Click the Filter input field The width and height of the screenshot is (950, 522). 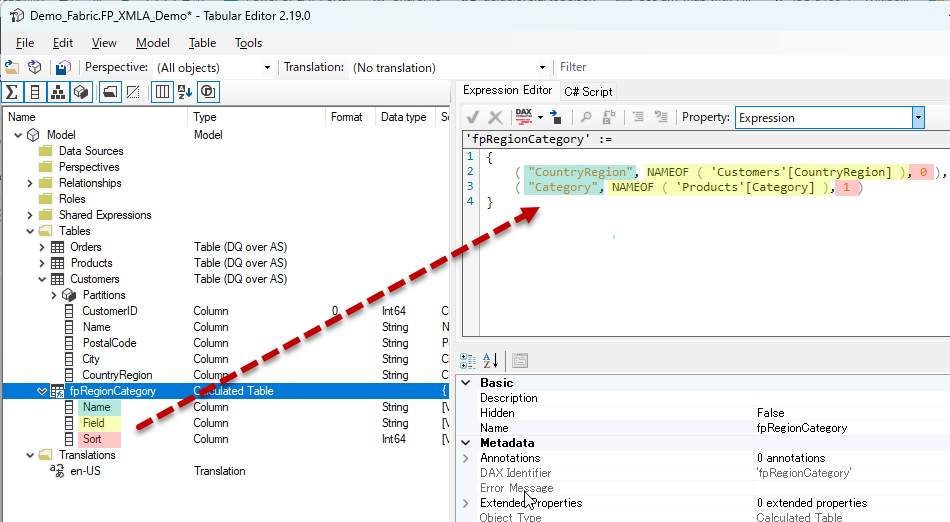click(x=751, y=67)
